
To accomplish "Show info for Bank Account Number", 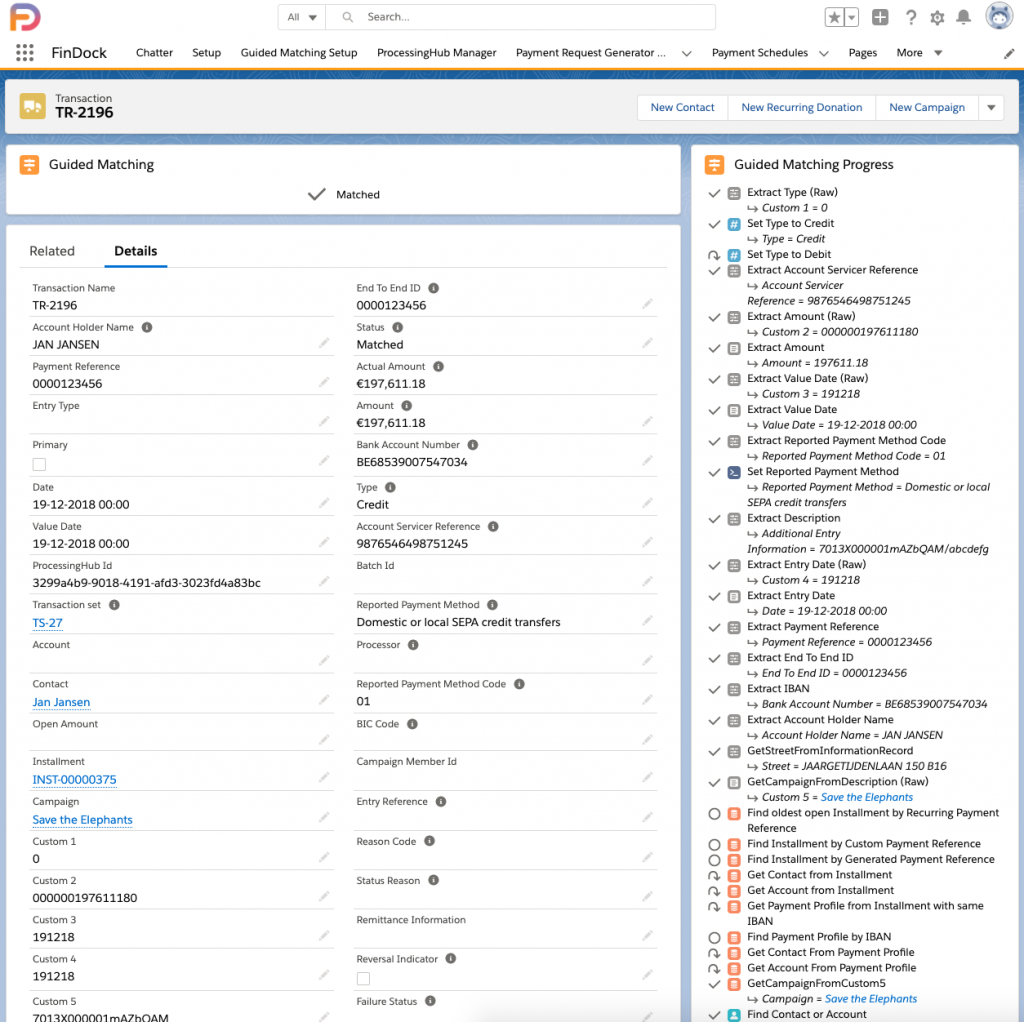I will coord(473,445).
